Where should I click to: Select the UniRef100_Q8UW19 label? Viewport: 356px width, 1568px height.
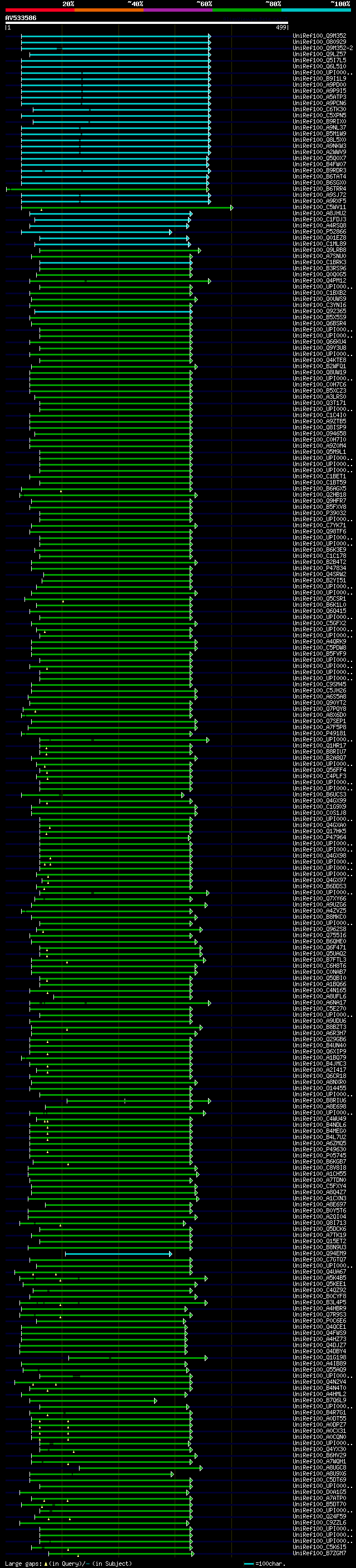[x=319, y=372]
